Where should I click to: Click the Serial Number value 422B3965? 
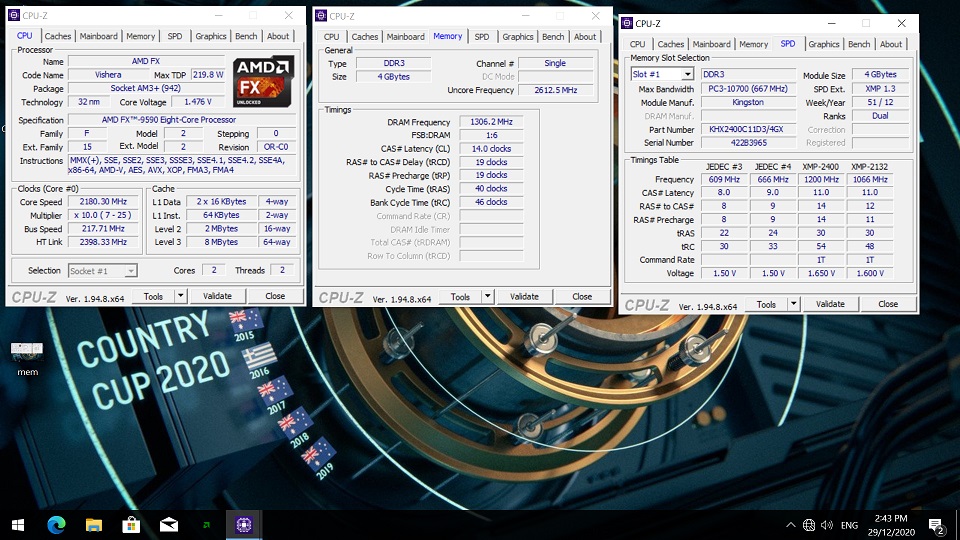[x=748, y=143]
